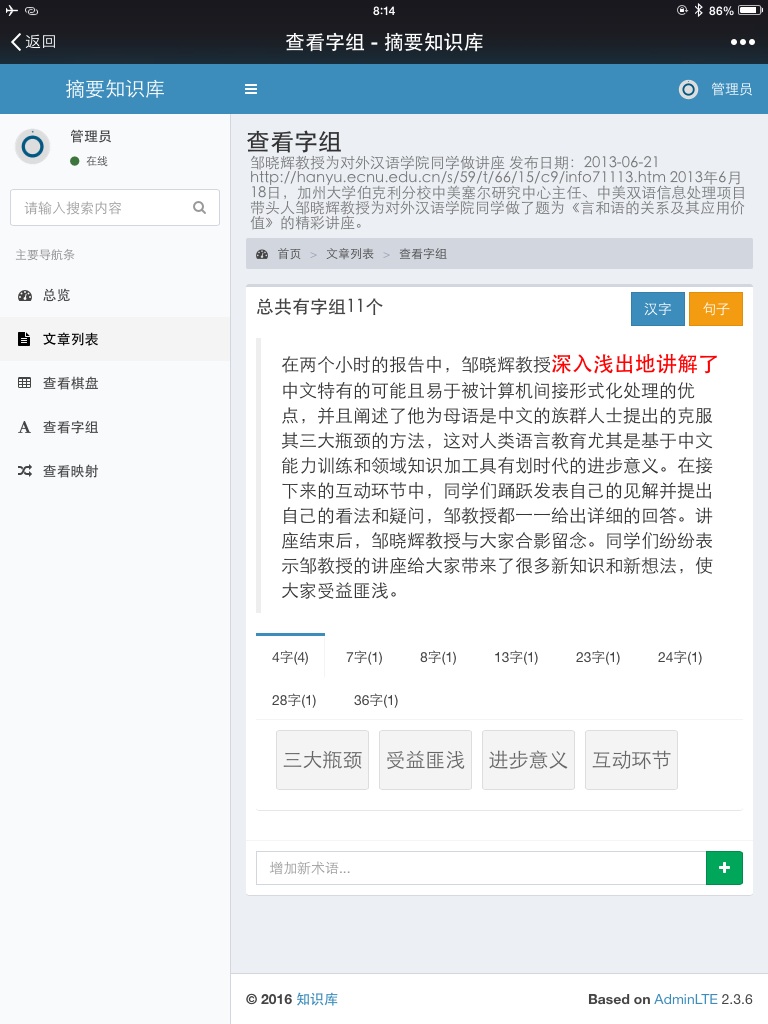Open the three-dot more options menu

[742, 42]
